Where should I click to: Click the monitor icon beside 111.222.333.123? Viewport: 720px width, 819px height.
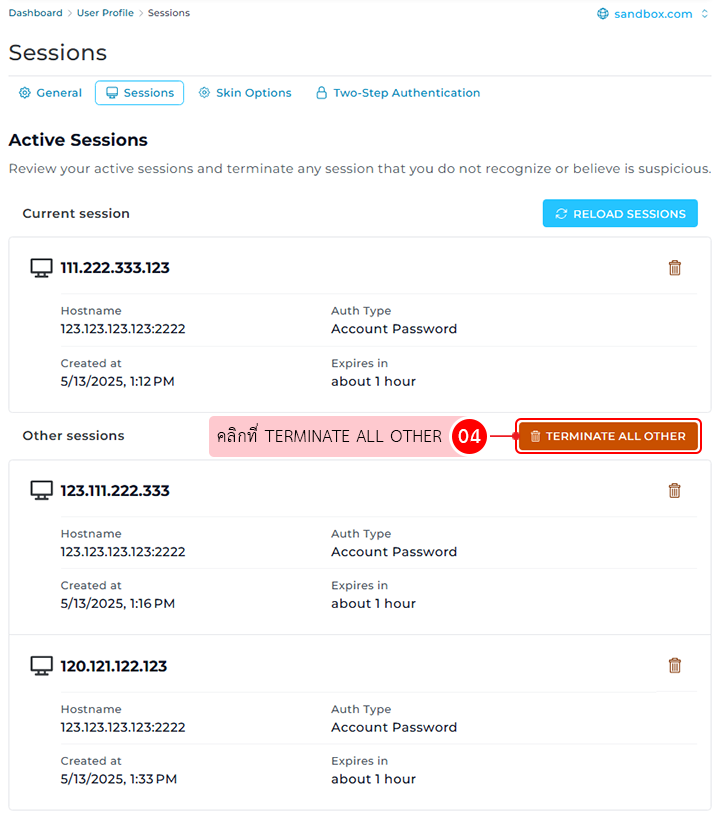click(x=41, y=268)
